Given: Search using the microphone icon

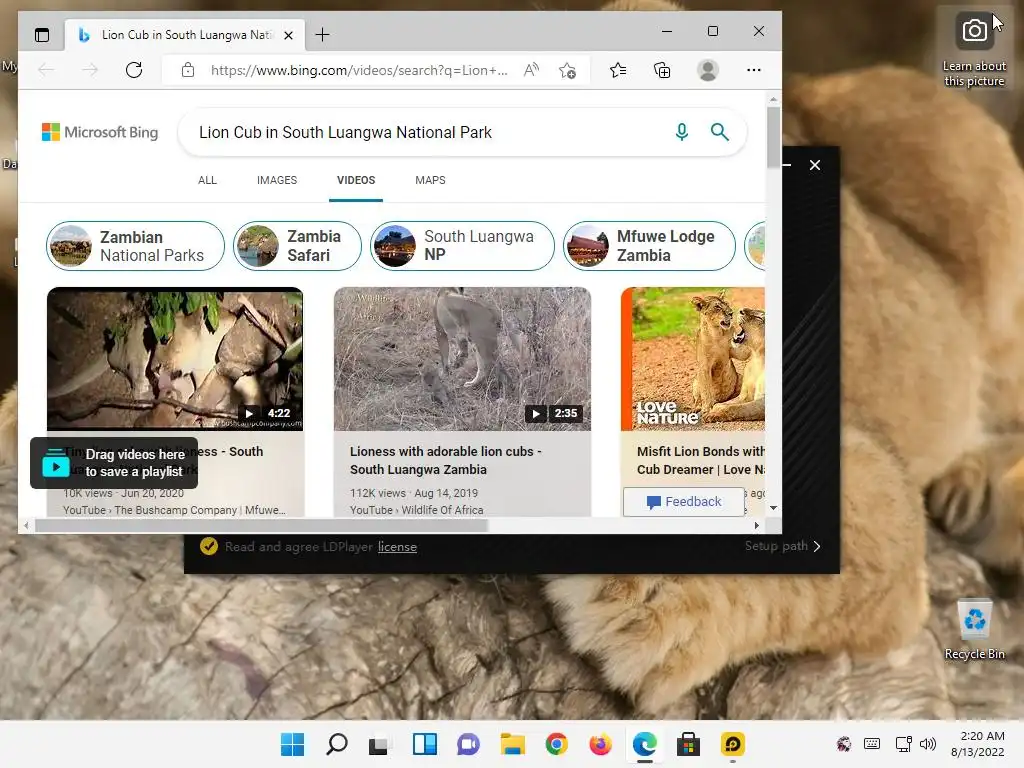Looking at the screenshot, I should coord(682,132).
